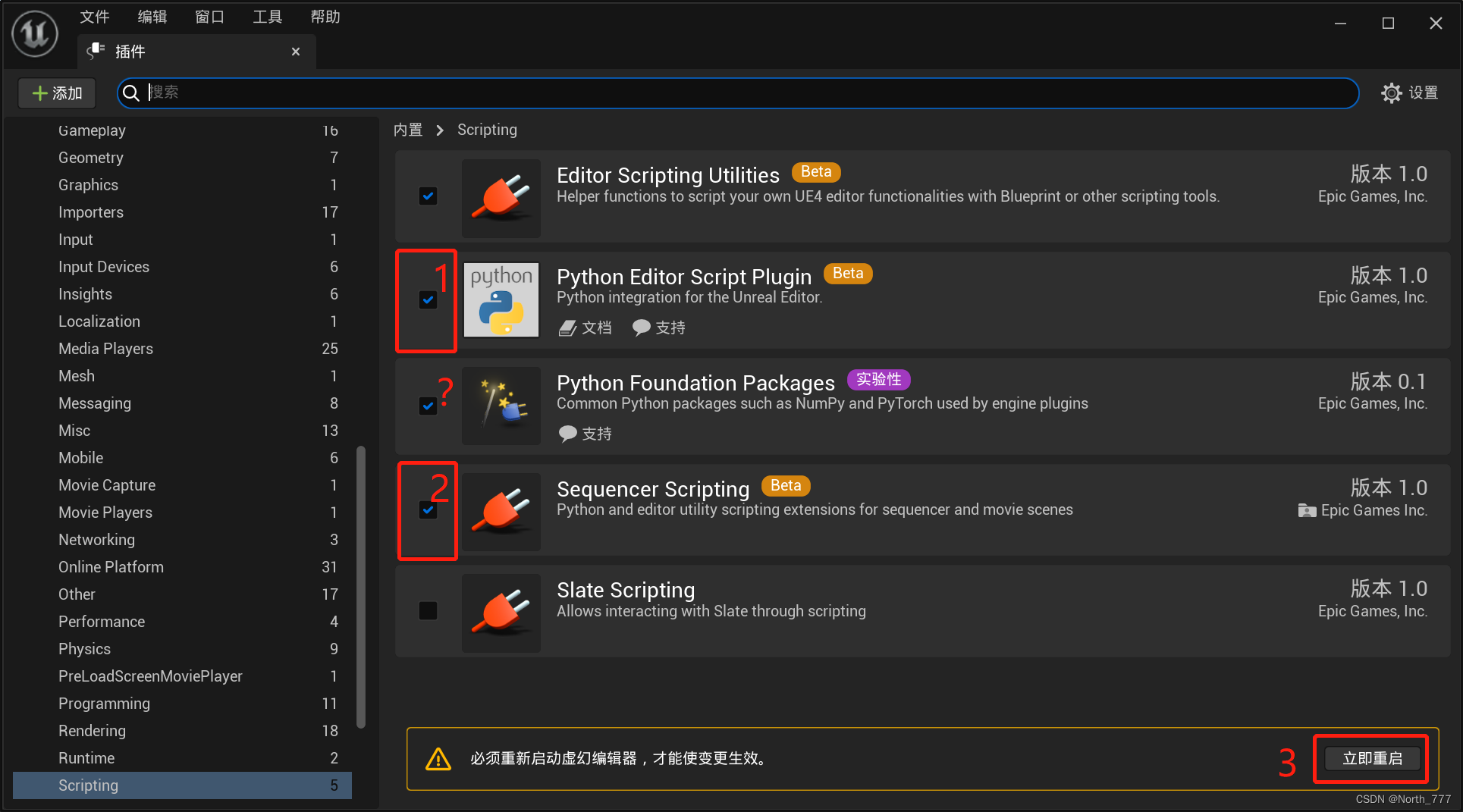Select Importers category
The image size is (1463, 812).
click(x=182, y=212)
